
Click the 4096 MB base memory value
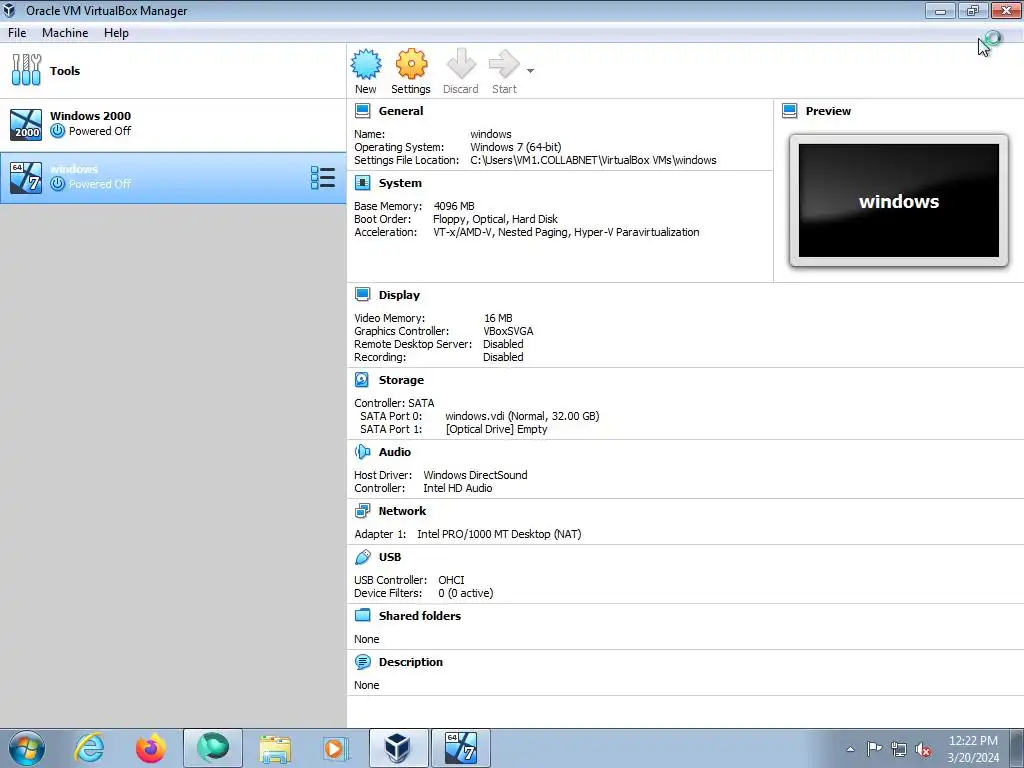(454, 206)
